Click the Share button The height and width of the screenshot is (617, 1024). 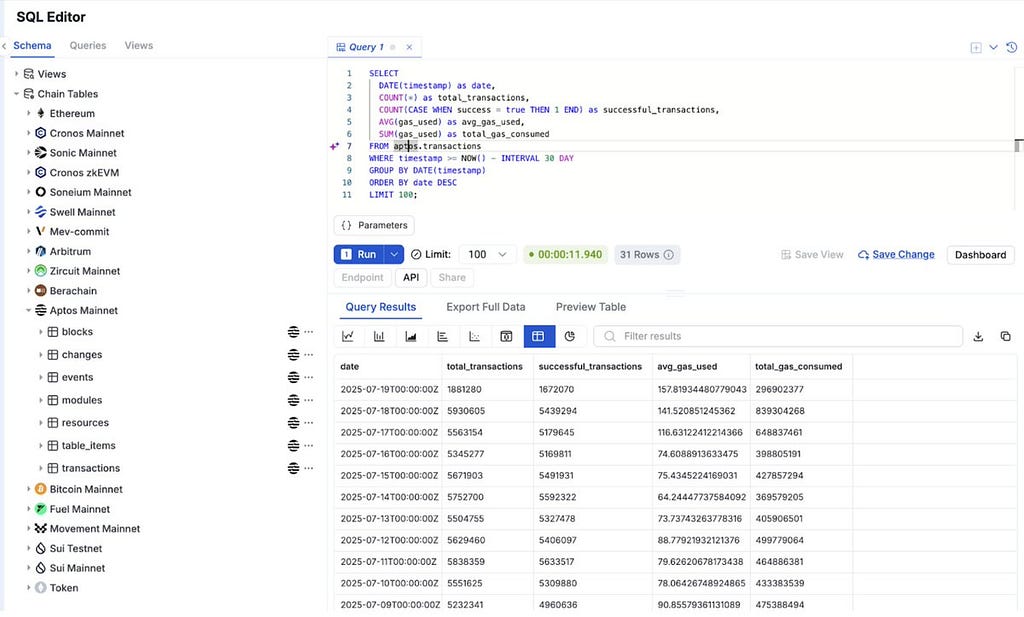tap(452, 277)
